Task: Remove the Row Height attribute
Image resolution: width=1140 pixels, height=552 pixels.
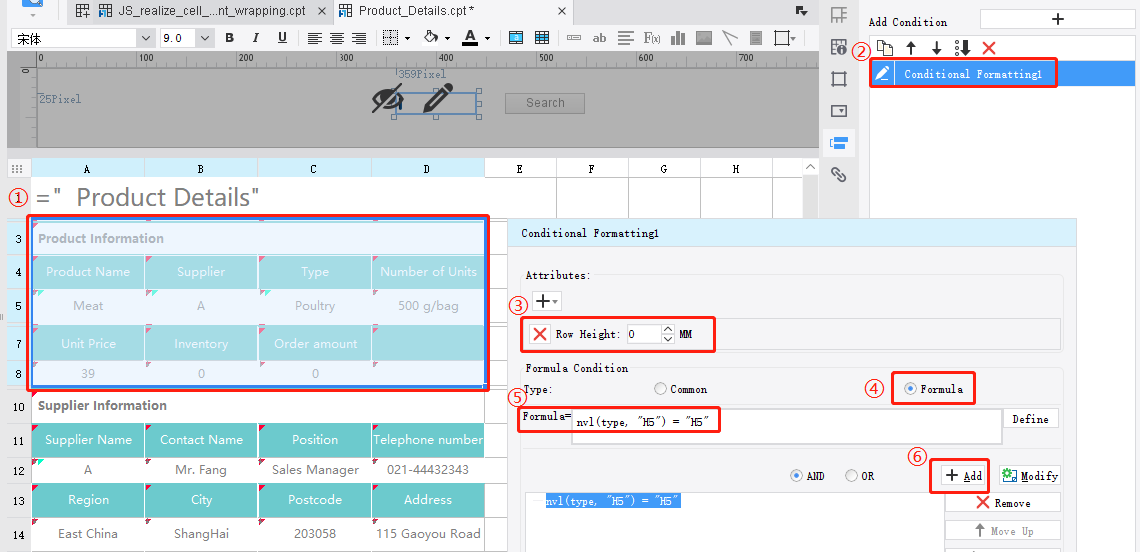Action: coord(539,335)
